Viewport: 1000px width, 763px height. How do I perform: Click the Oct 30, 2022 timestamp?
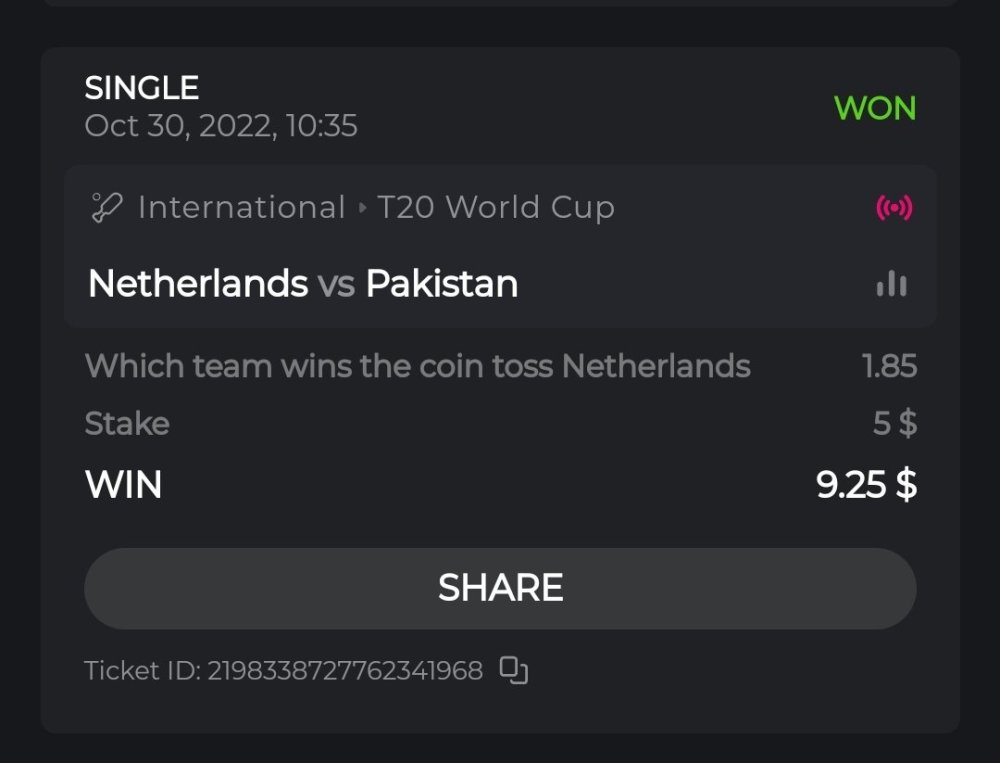coord(221,126)
